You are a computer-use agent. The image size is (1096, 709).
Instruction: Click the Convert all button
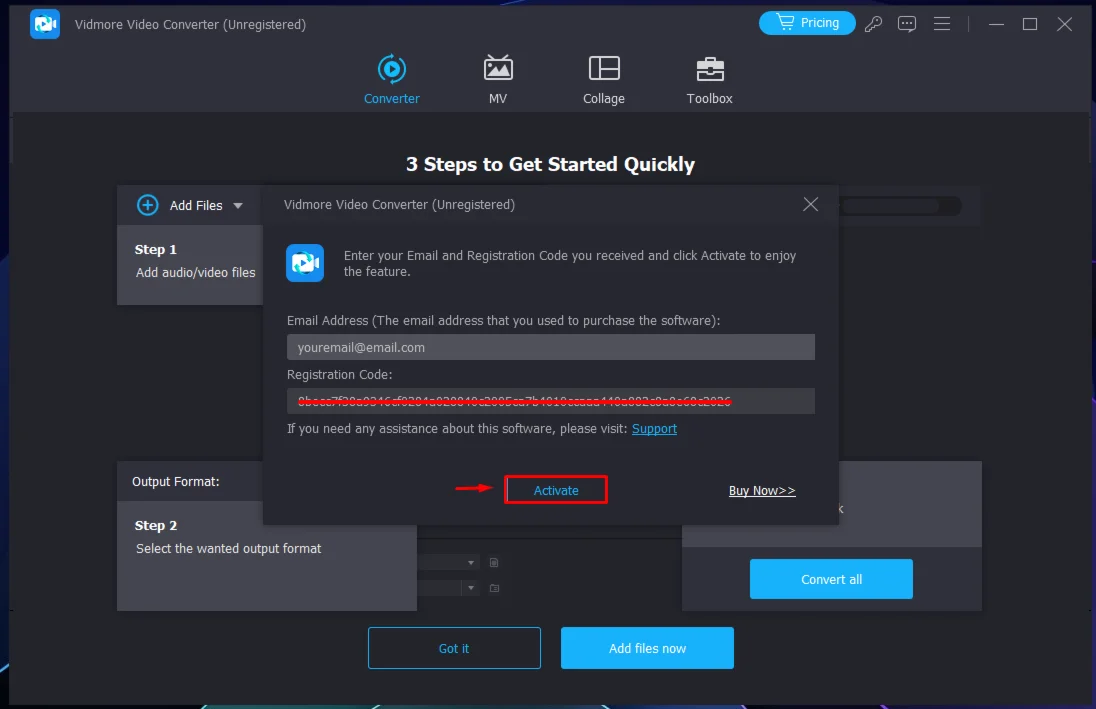point(831,579)
